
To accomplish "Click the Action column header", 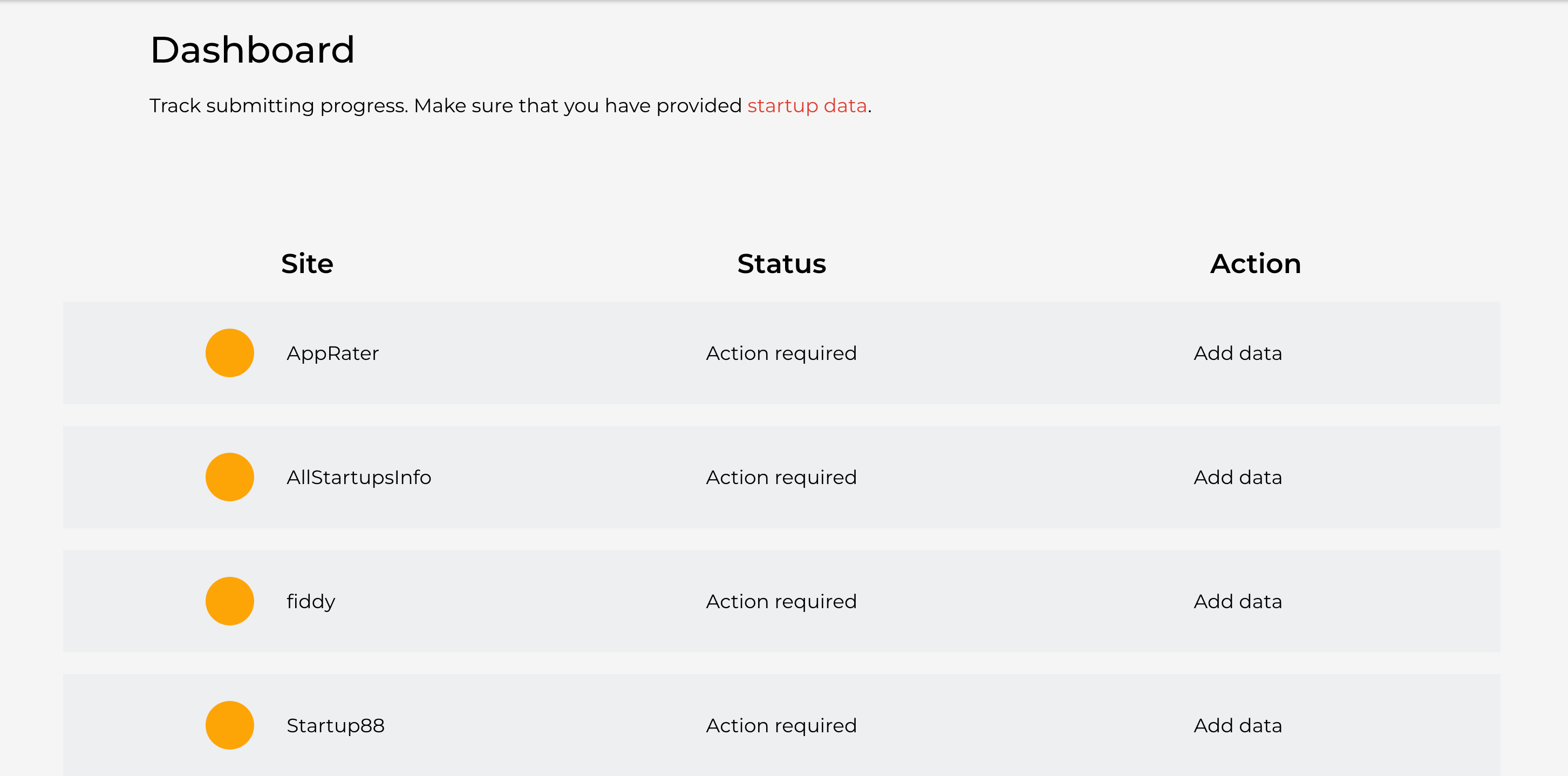I will 1255,264.
